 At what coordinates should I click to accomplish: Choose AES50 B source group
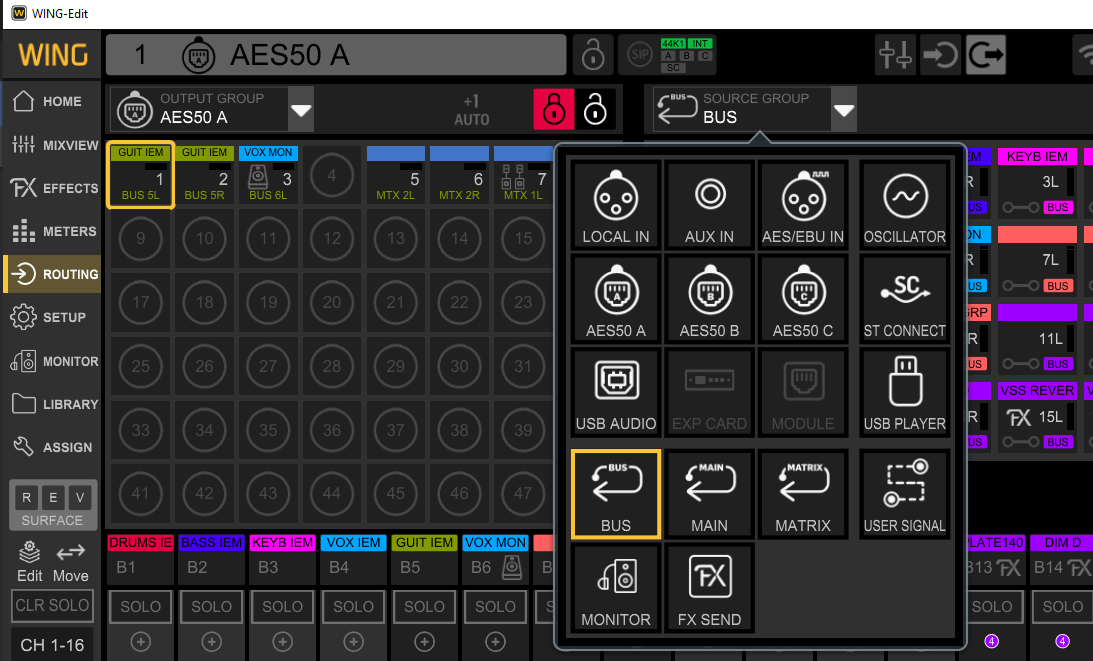click(x=709, y=298)
